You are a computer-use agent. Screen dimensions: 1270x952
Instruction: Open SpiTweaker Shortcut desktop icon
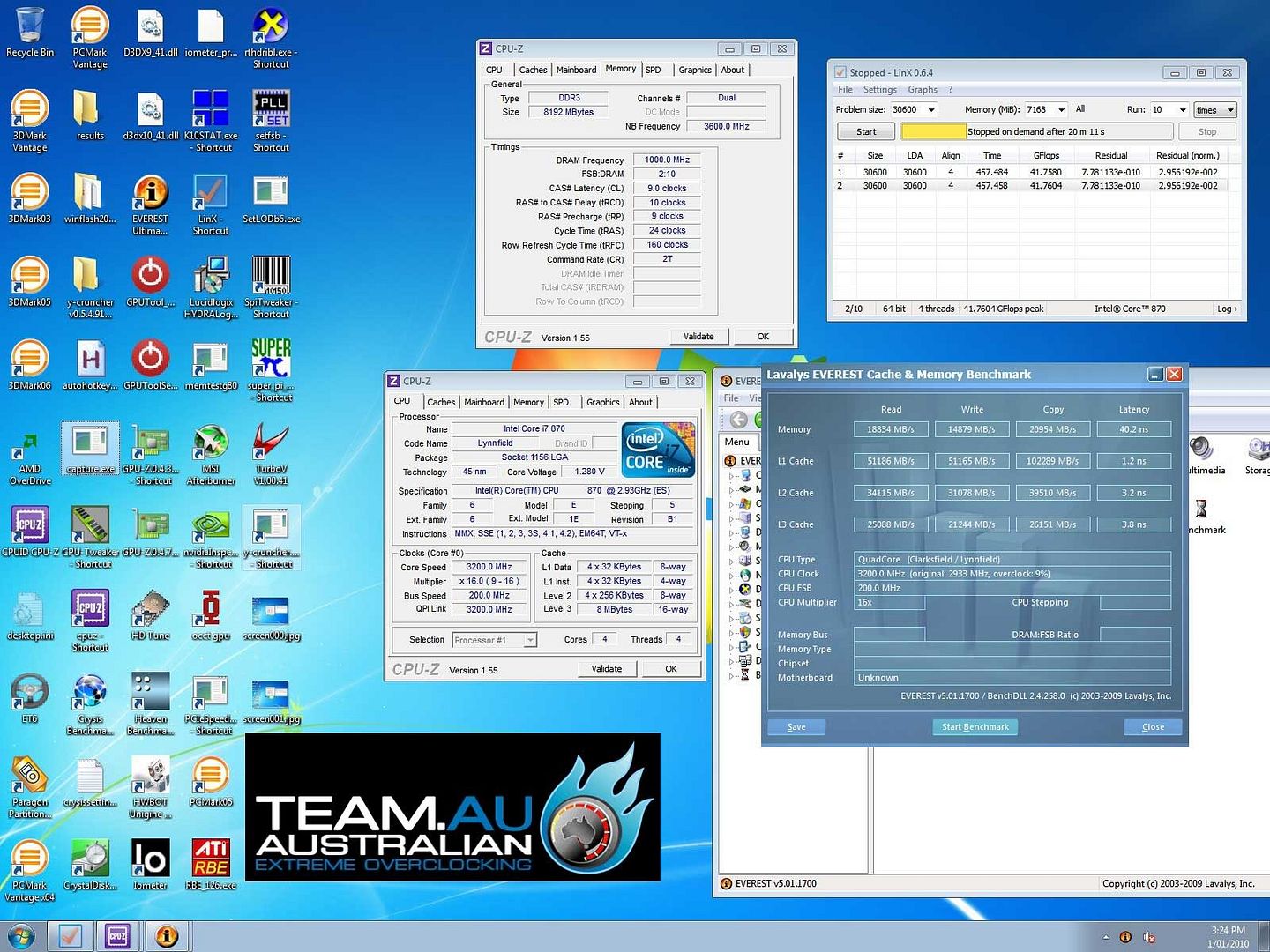tap(271, 288)
